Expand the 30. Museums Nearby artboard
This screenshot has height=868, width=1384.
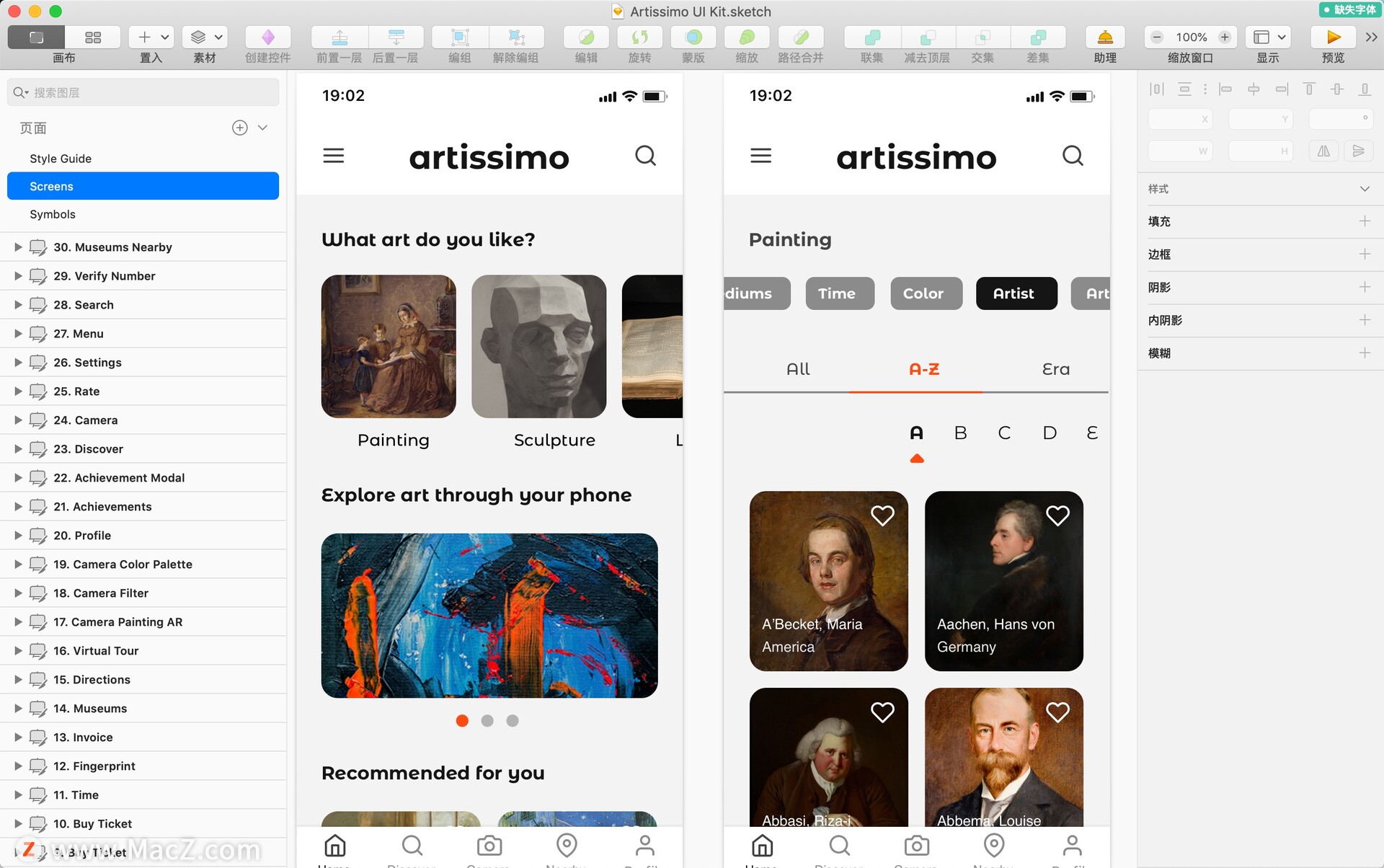click(18, 247)
